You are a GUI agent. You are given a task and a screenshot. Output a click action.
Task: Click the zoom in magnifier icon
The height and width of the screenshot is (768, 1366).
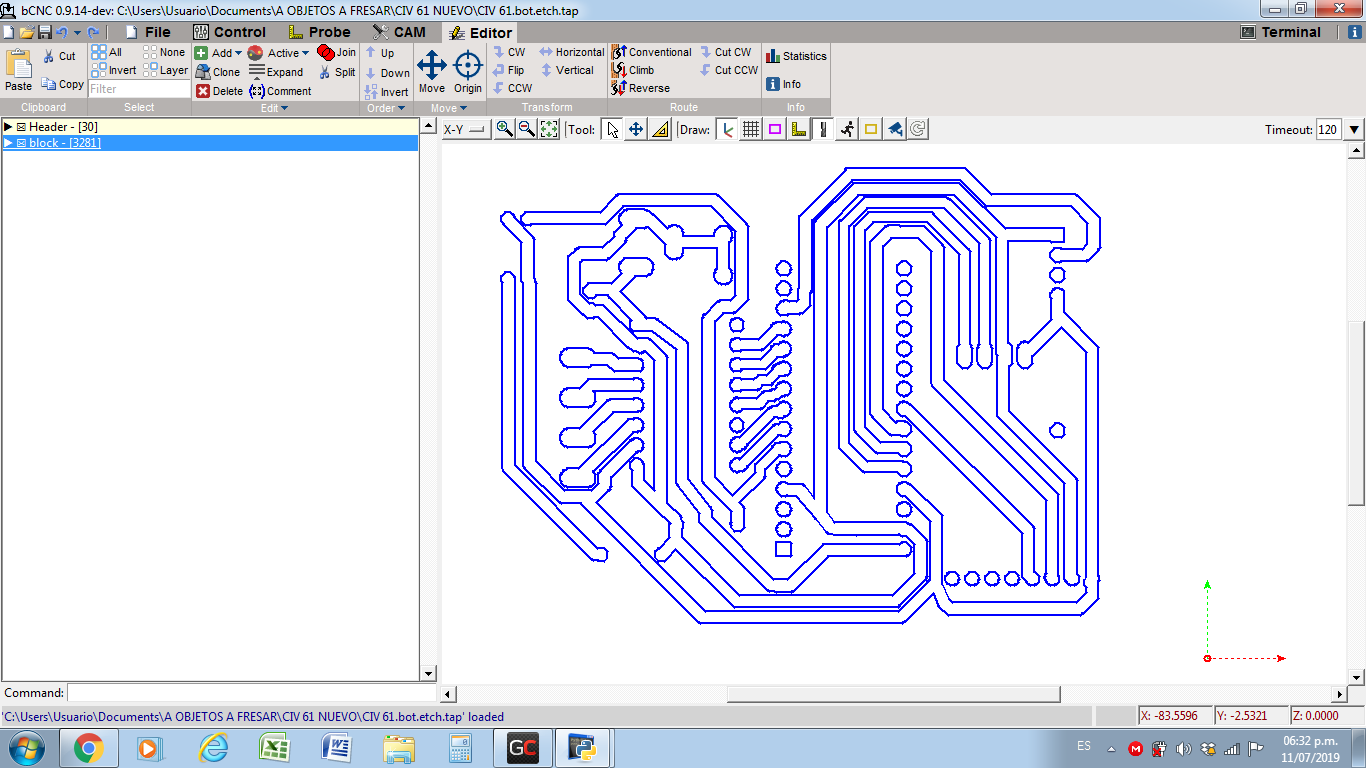tap(505, 129)
